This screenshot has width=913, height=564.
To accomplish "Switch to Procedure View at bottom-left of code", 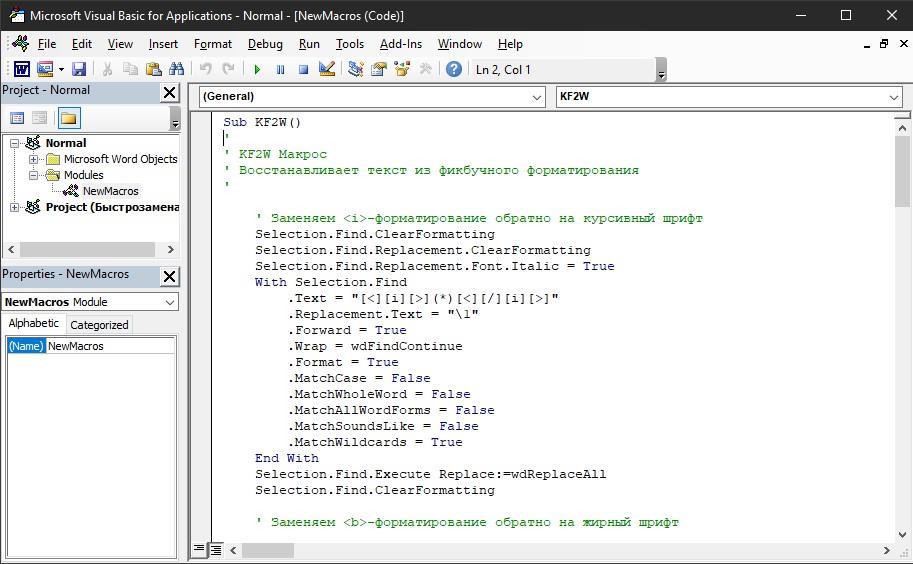I will (x=200, y=549).
